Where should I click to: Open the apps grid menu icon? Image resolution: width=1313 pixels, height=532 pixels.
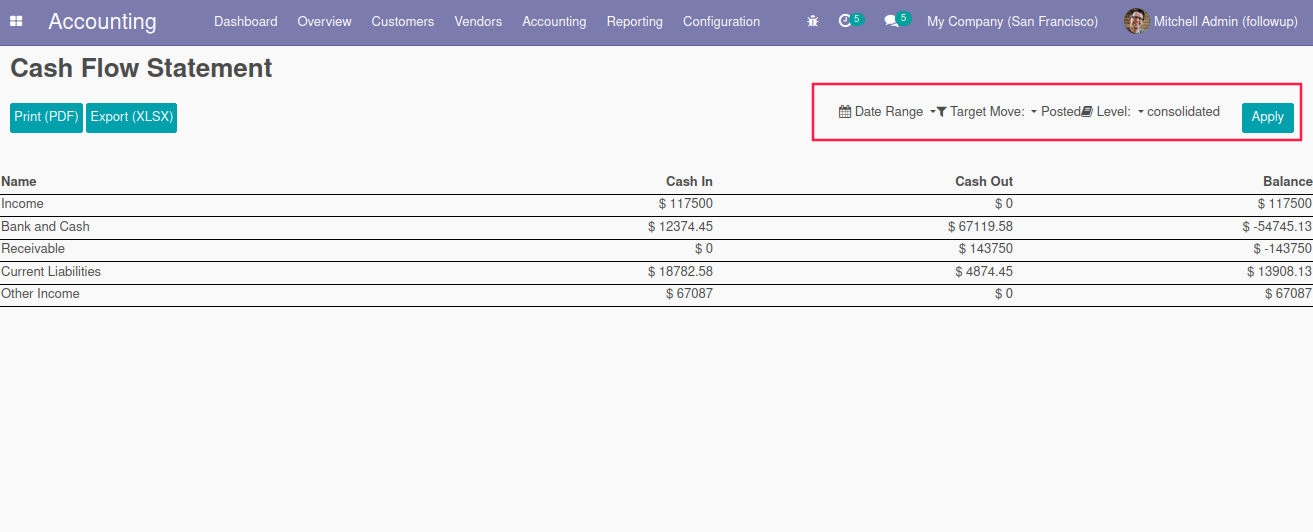click(x=16, y=21)
